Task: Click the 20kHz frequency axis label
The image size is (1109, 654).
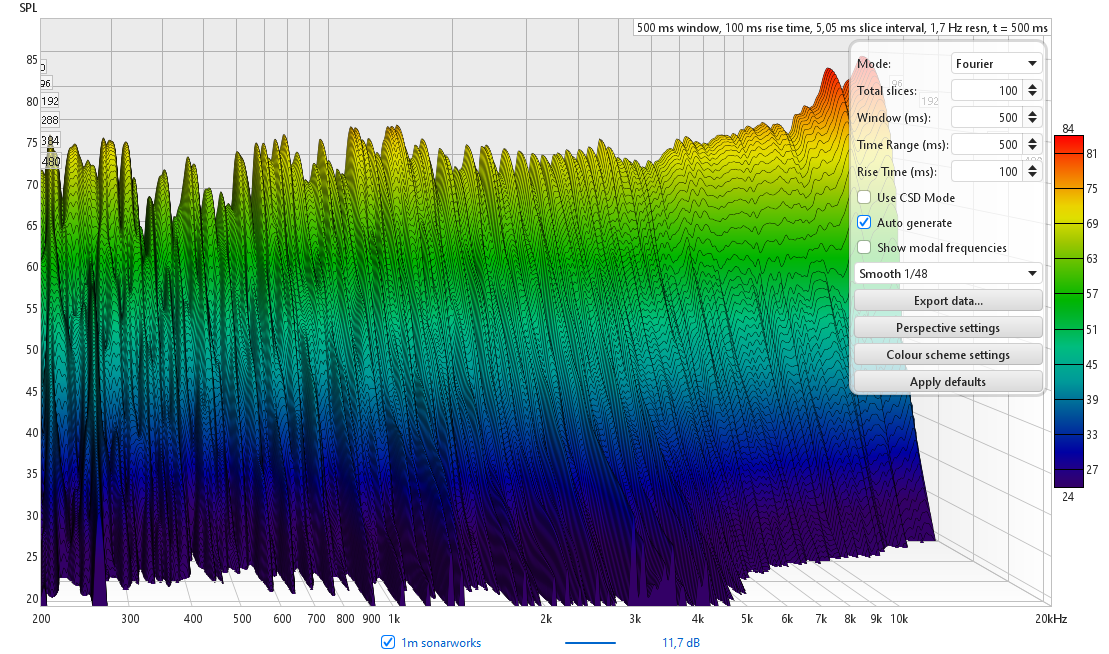Action: 1051,619
